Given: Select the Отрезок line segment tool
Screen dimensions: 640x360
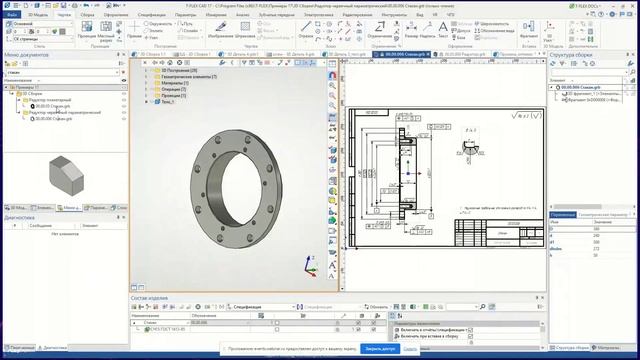Looking at the screenshot, I should (x=305, y=30).
